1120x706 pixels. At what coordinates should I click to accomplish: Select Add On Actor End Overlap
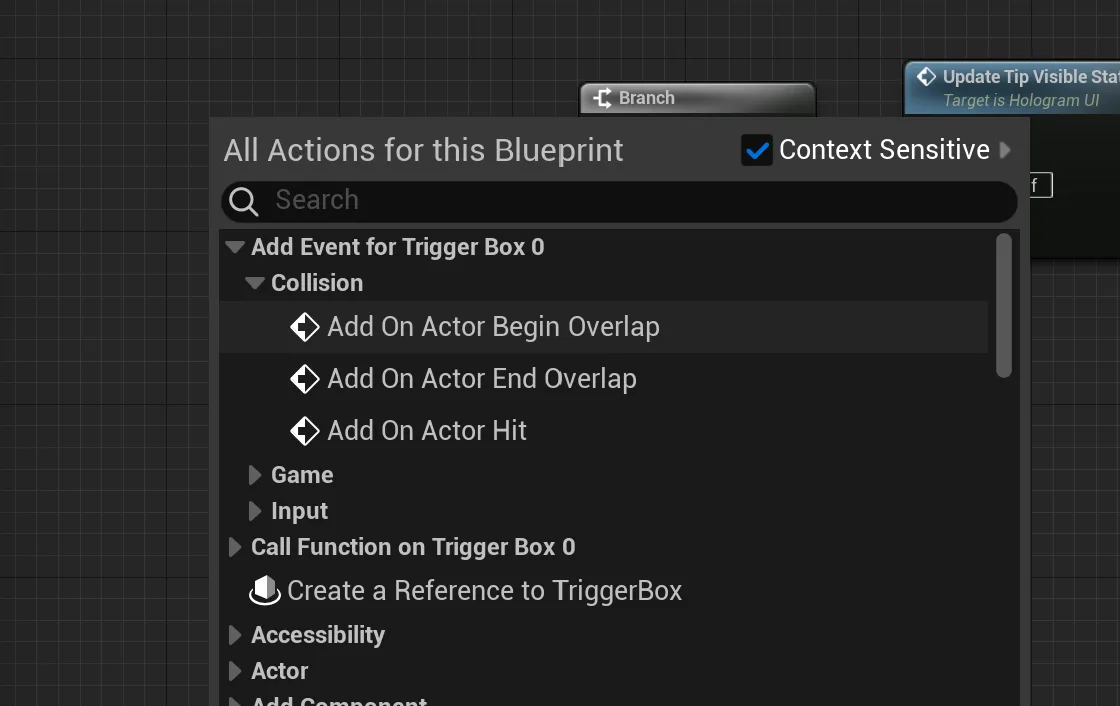[x=482, y=379]
